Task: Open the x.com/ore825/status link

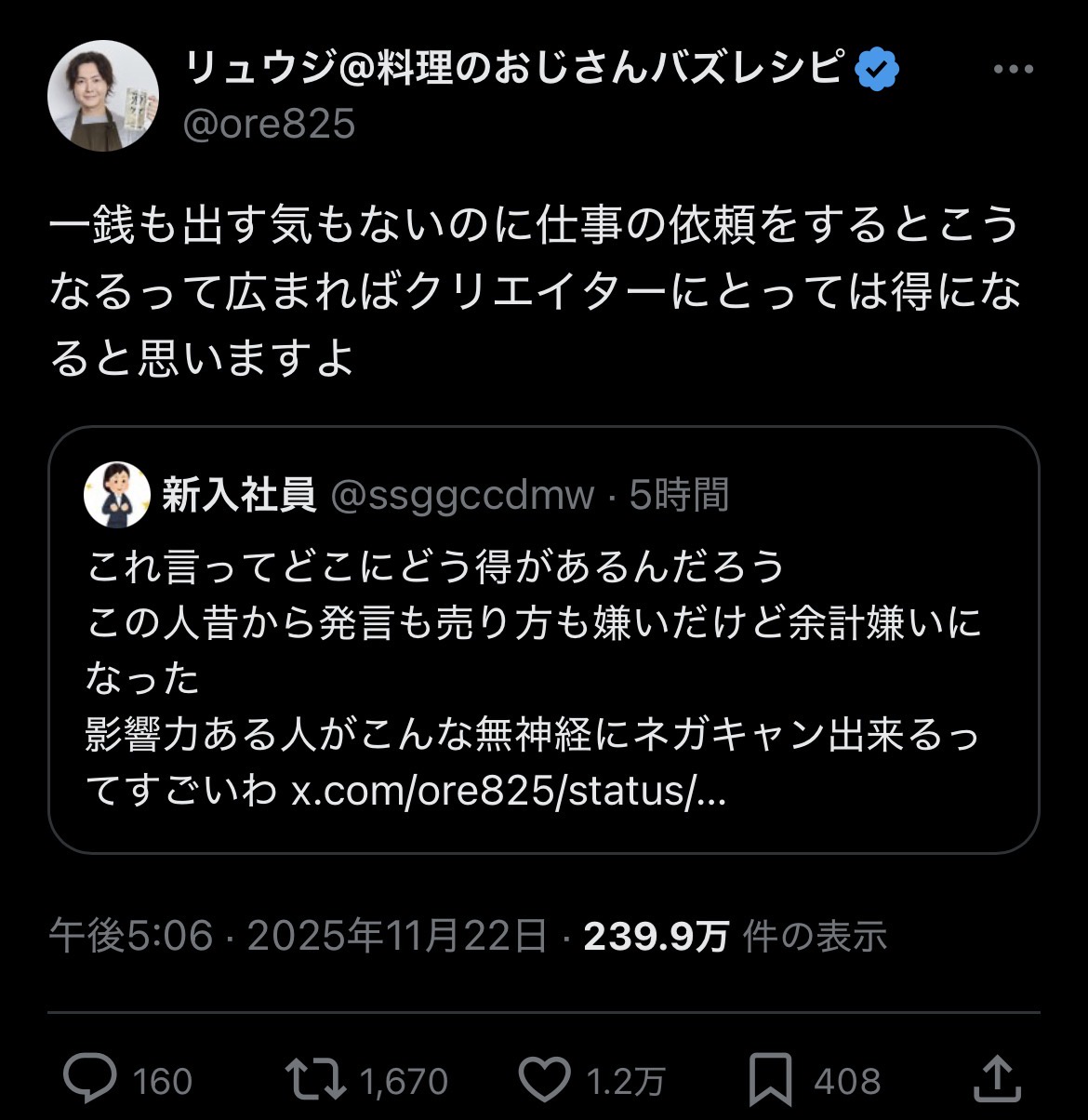Action: click(509, 792)
